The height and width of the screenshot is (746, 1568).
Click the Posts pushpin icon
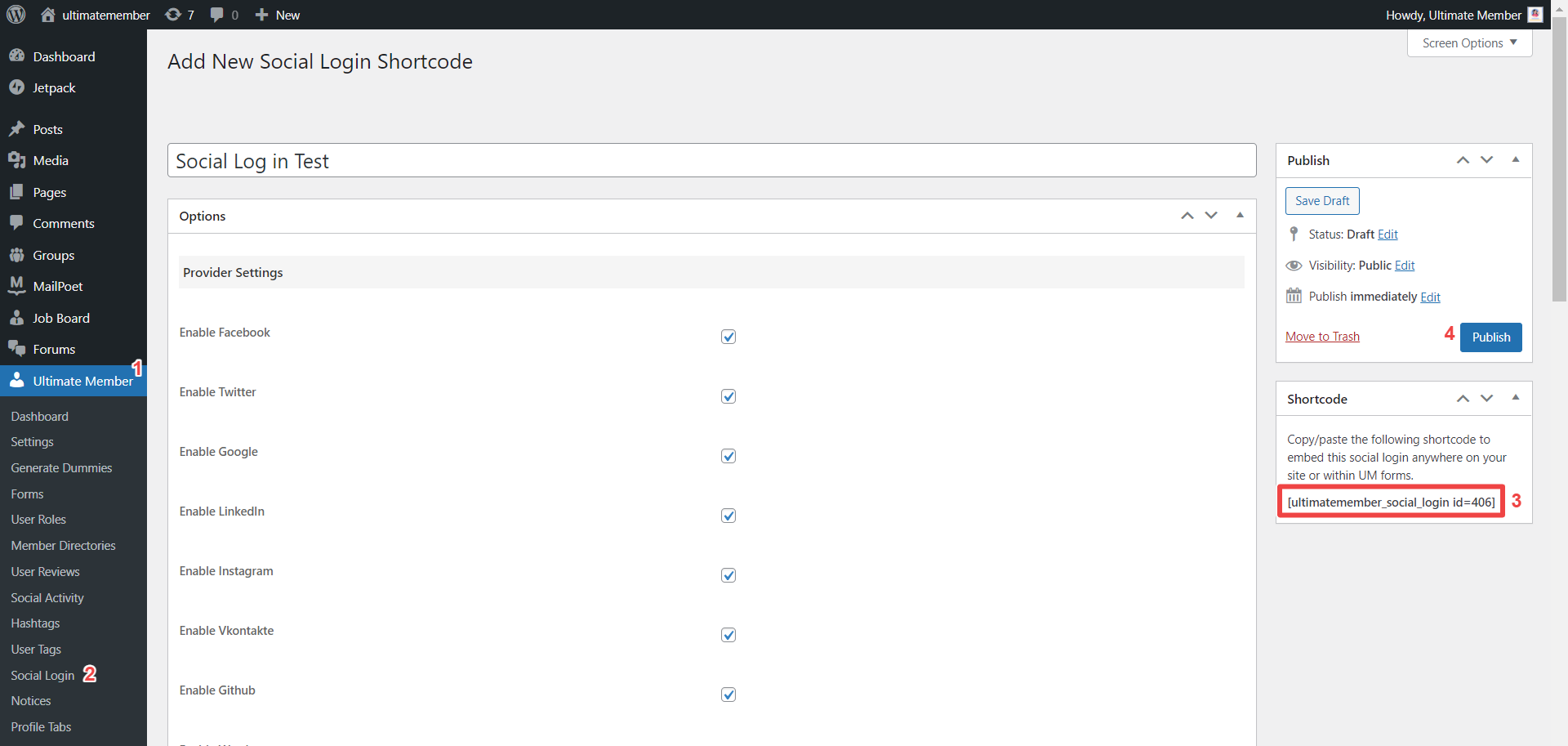16,129
